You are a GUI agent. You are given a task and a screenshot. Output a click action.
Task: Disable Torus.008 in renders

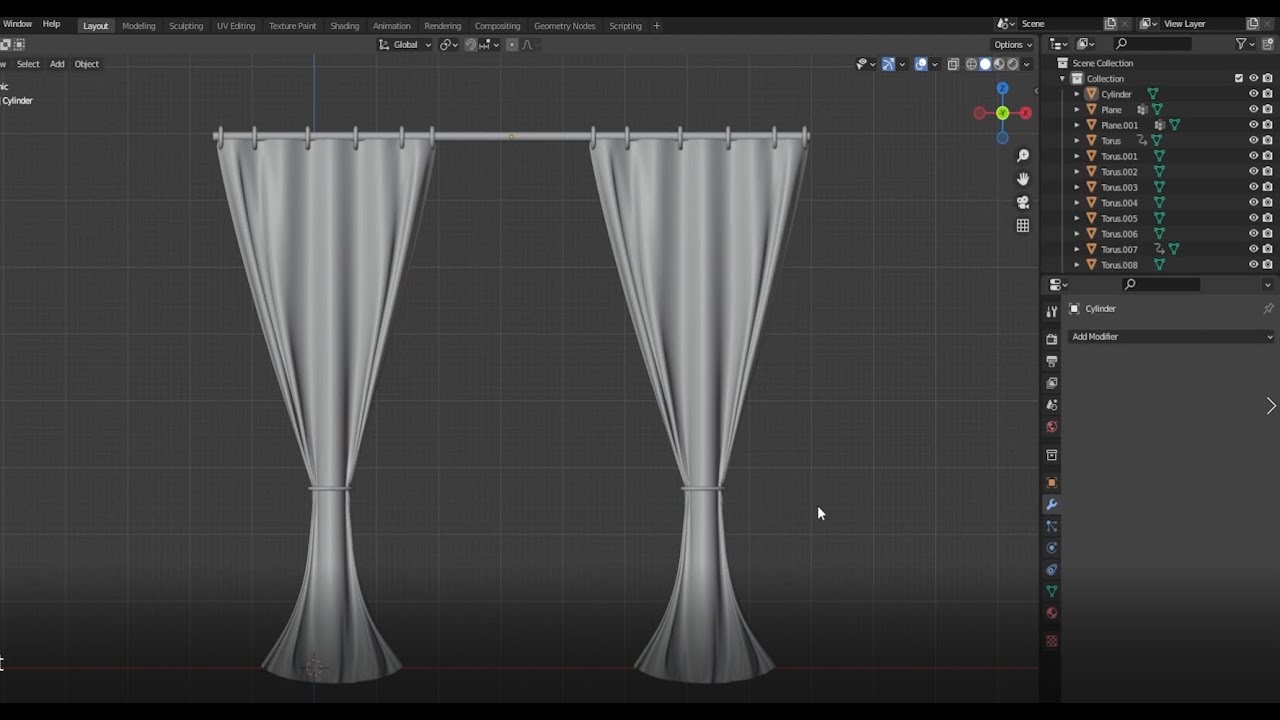[1267, 265]
